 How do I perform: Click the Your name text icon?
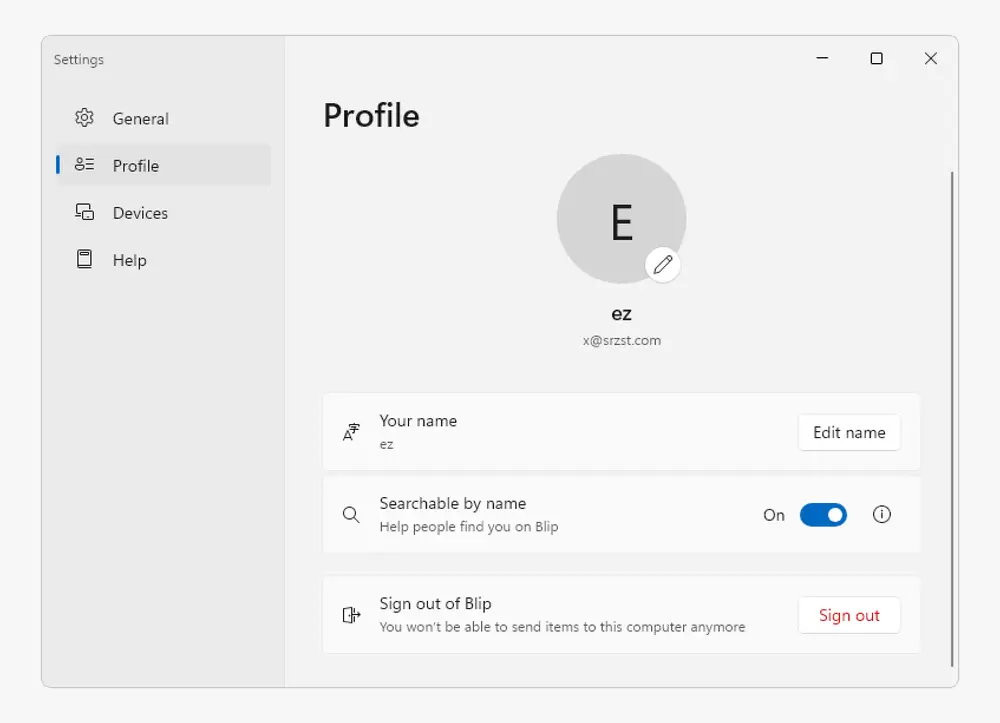point(351,432)
